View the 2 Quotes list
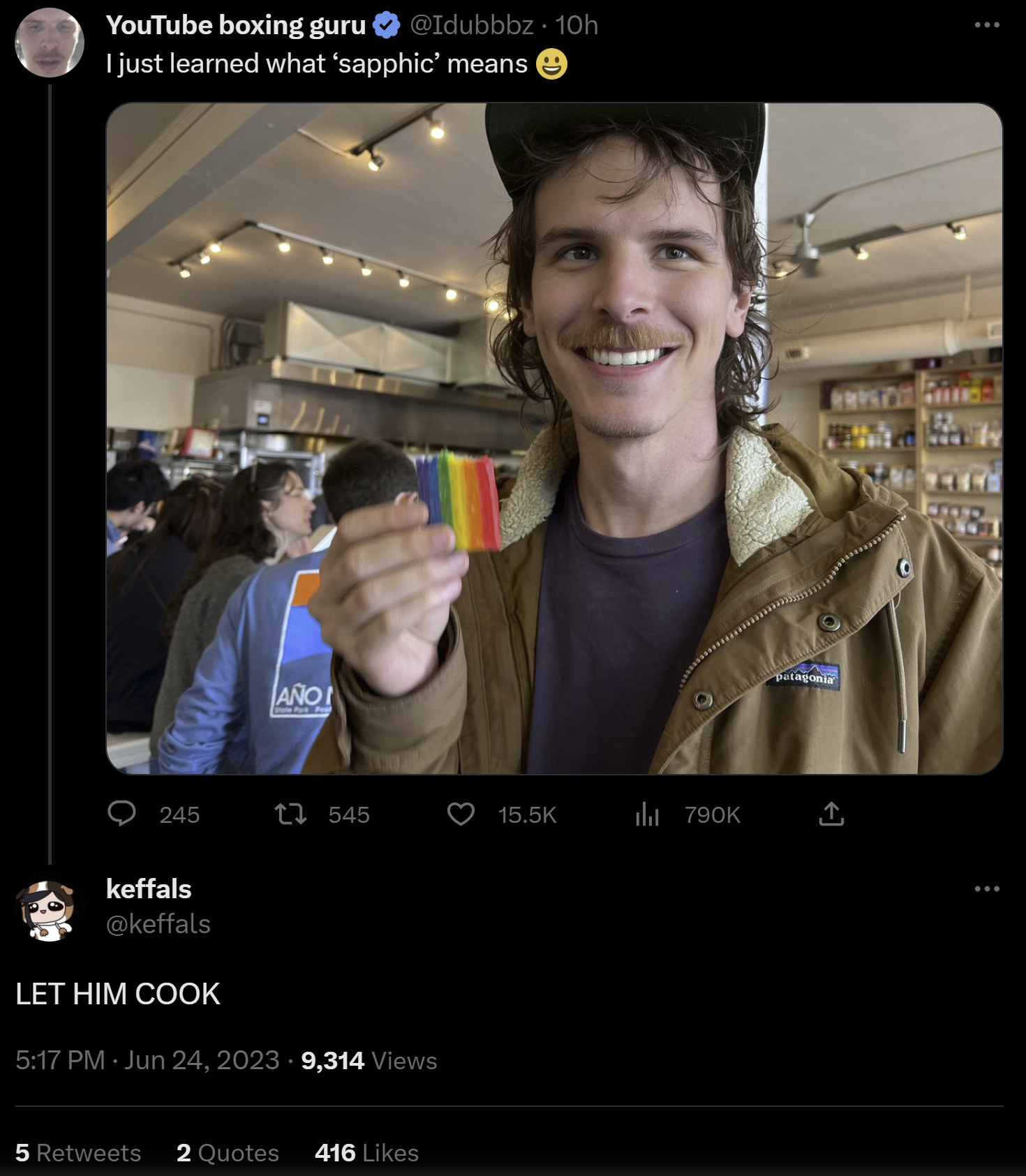This screenshot has height=1176, width=1026. point(228,1153)
